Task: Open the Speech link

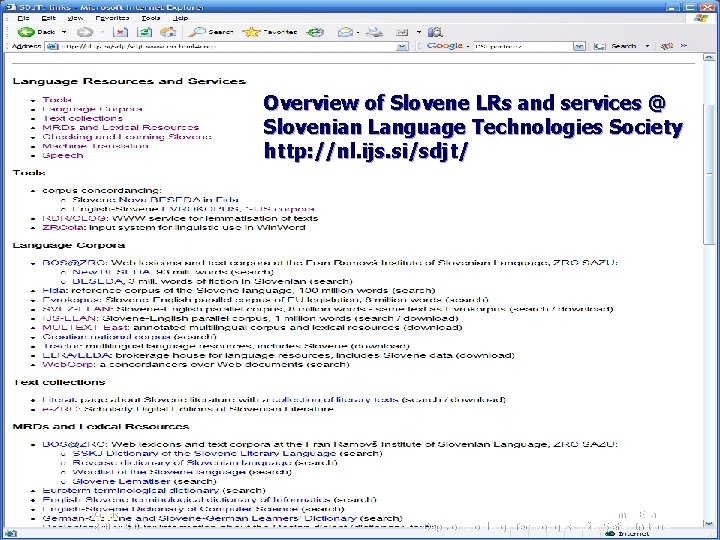Action: tap(63, 155)
